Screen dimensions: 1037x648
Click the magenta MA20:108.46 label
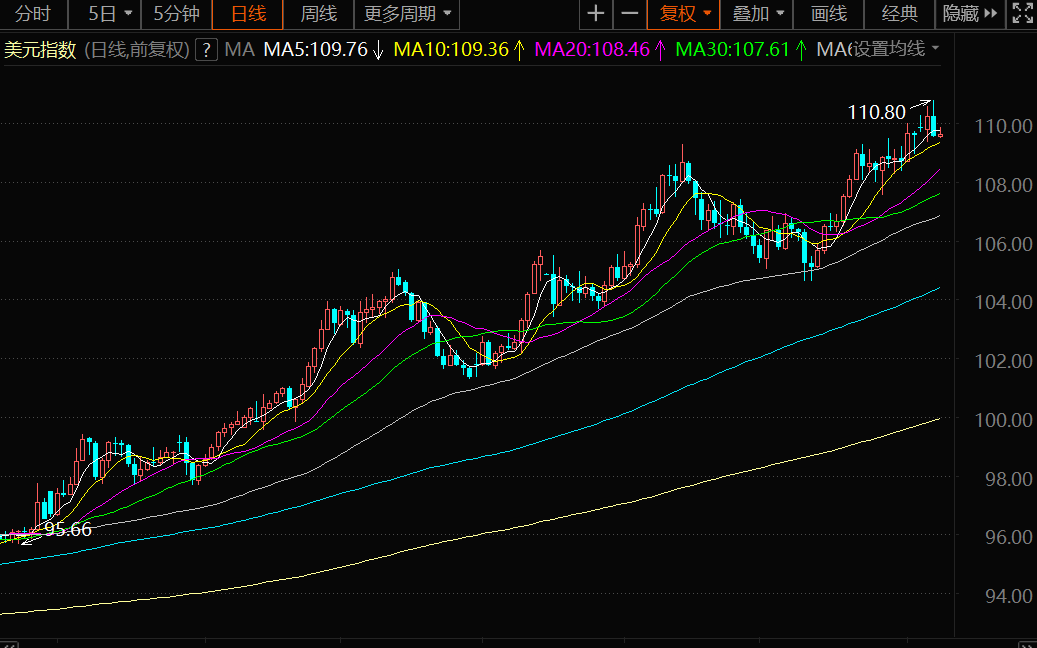pyautogui.click(x=593, y=49)
